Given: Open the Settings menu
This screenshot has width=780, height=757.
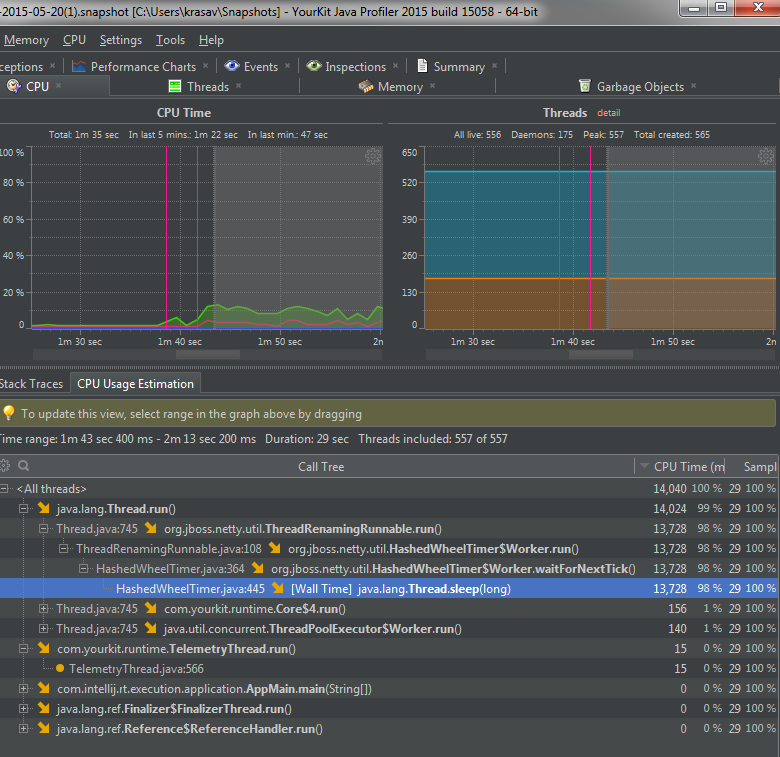Looking at the screenshot, I should point(121,40).
